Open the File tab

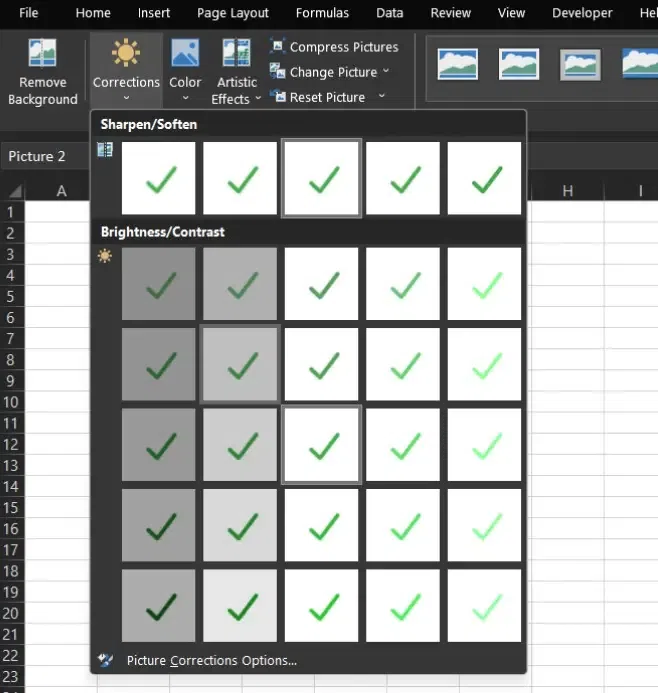coord(28,13)
